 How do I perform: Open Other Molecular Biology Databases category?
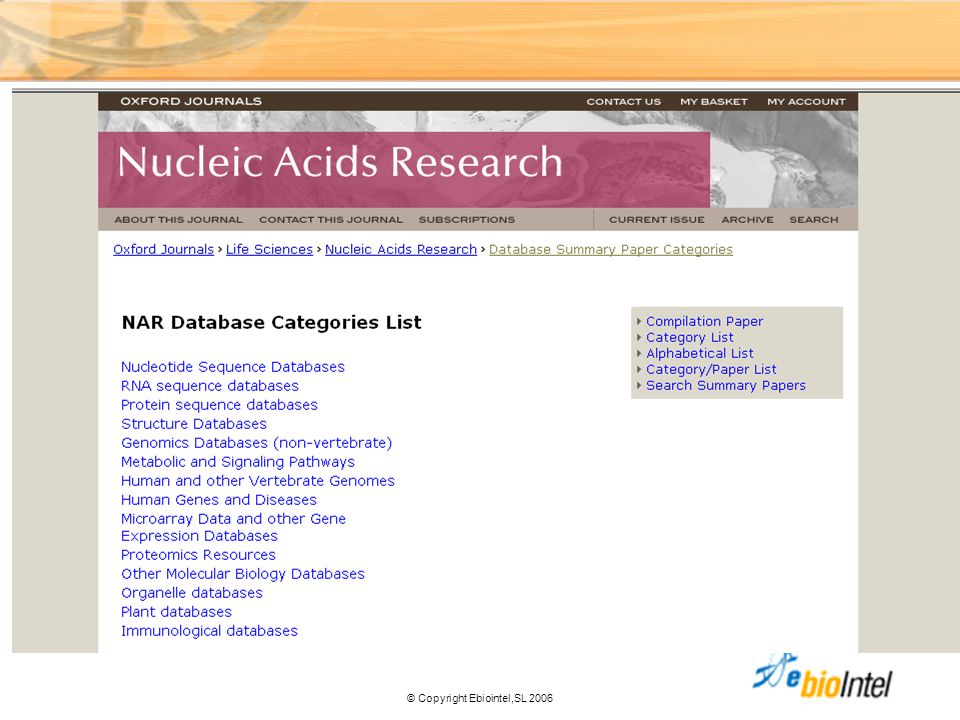tap(242, 574)
